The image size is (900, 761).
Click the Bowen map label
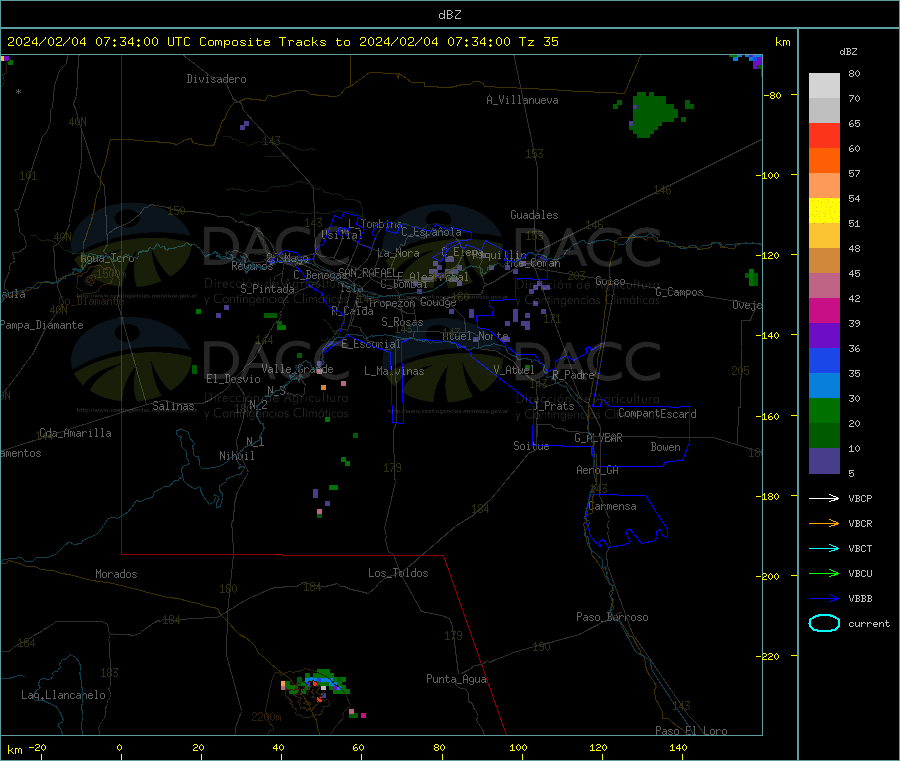click(665, 447)
